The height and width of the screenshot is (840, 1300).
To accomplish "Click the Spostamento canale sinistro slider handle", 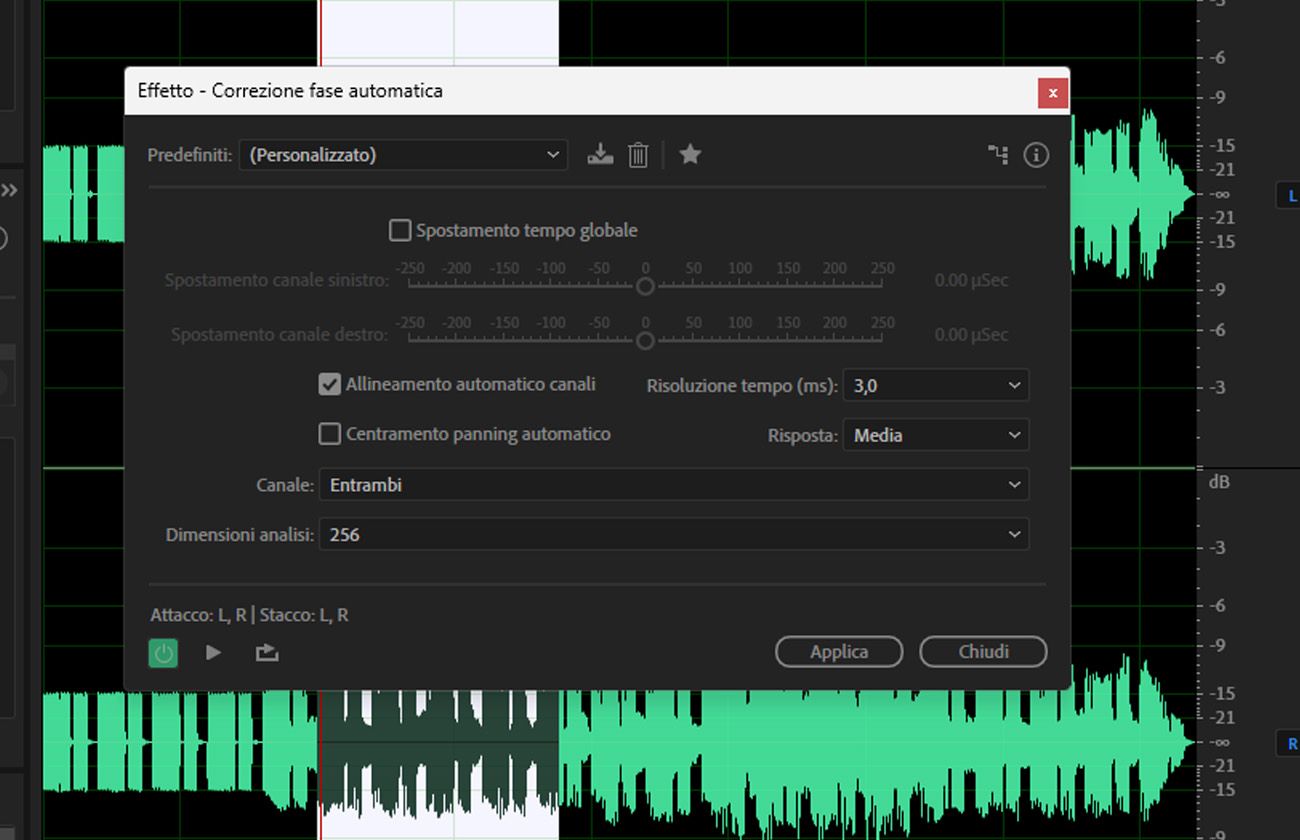I will [x=645, y=287].
